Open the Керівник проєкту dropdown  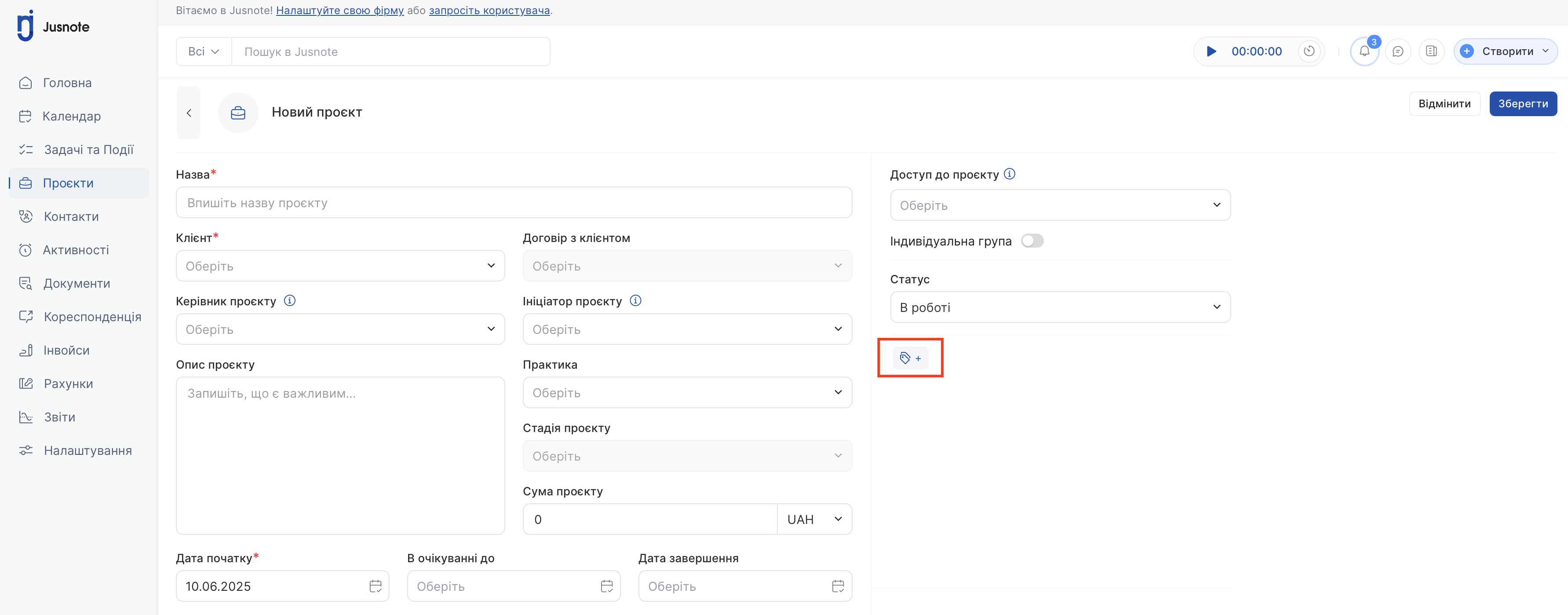point(340,329)
